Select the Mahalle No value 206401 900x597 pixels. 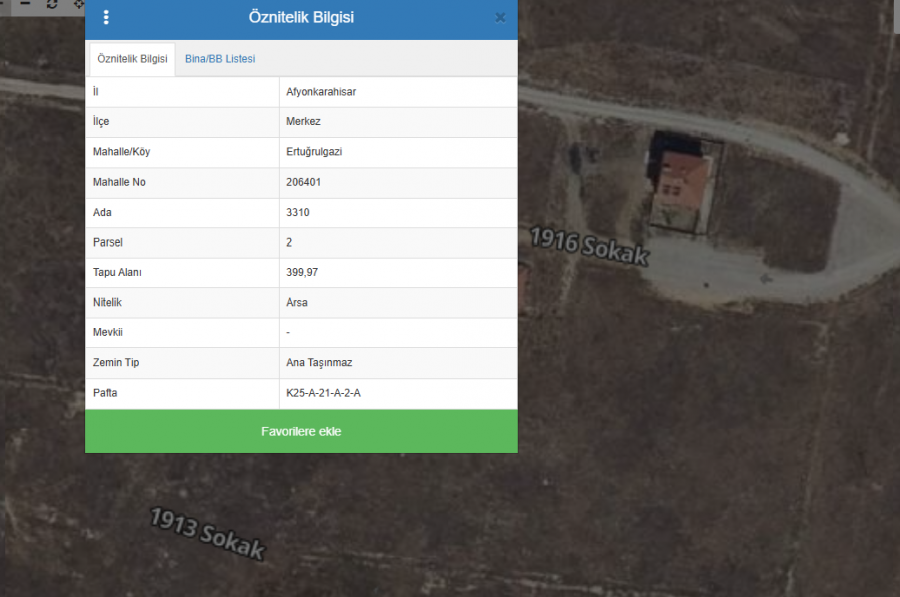coord(303,182)
